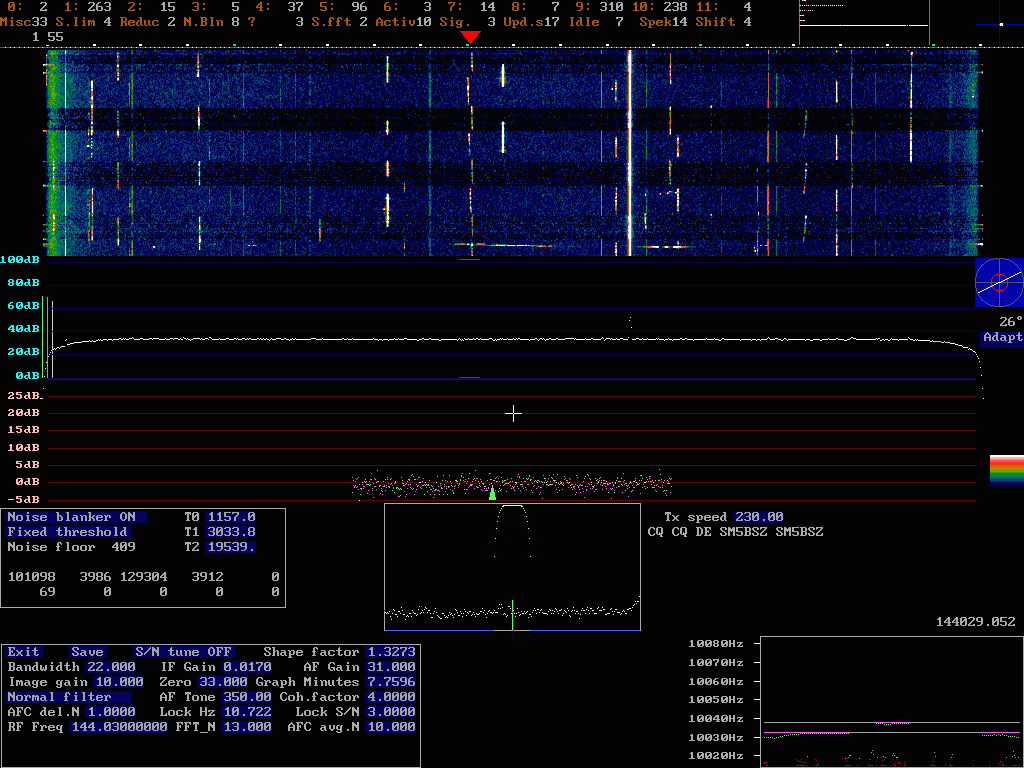Screen dimensions: 1024x768
Task: Edit the T2 value 19539.
Action: 231,547
